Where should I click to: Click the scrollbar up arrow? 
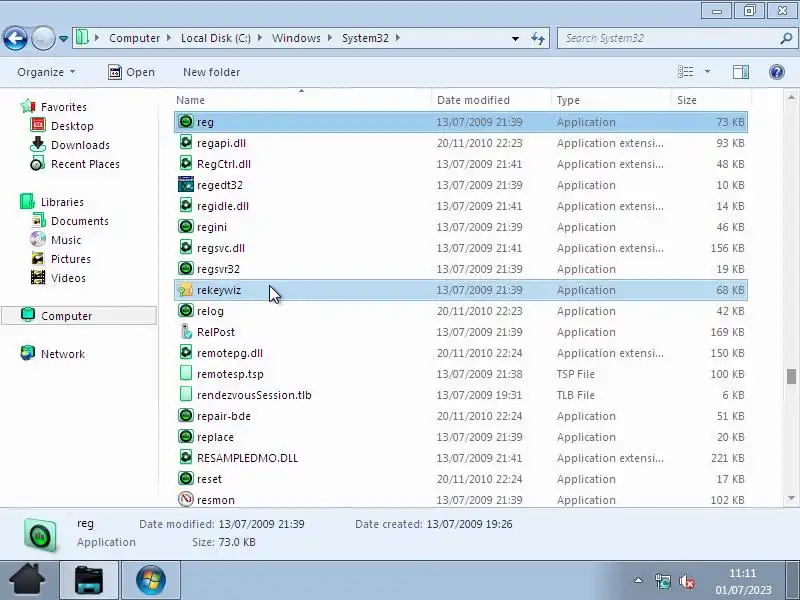click(x=791, y=96)
